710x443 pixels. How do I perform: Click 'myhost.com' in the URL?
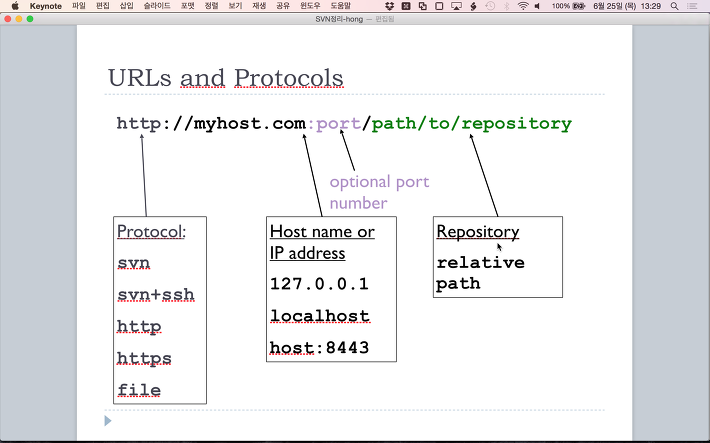[x=250, y=123]
